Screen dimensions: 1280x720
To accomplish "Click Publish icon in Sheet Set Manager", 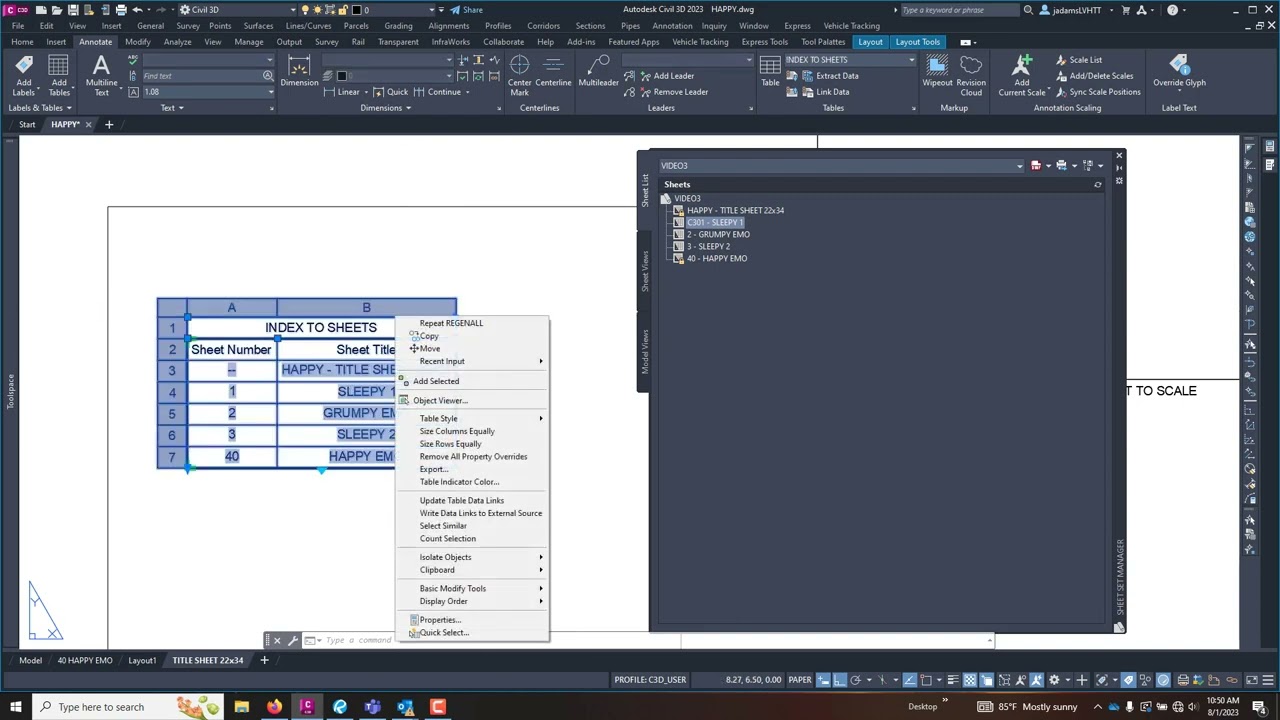I will [1037, 166].
